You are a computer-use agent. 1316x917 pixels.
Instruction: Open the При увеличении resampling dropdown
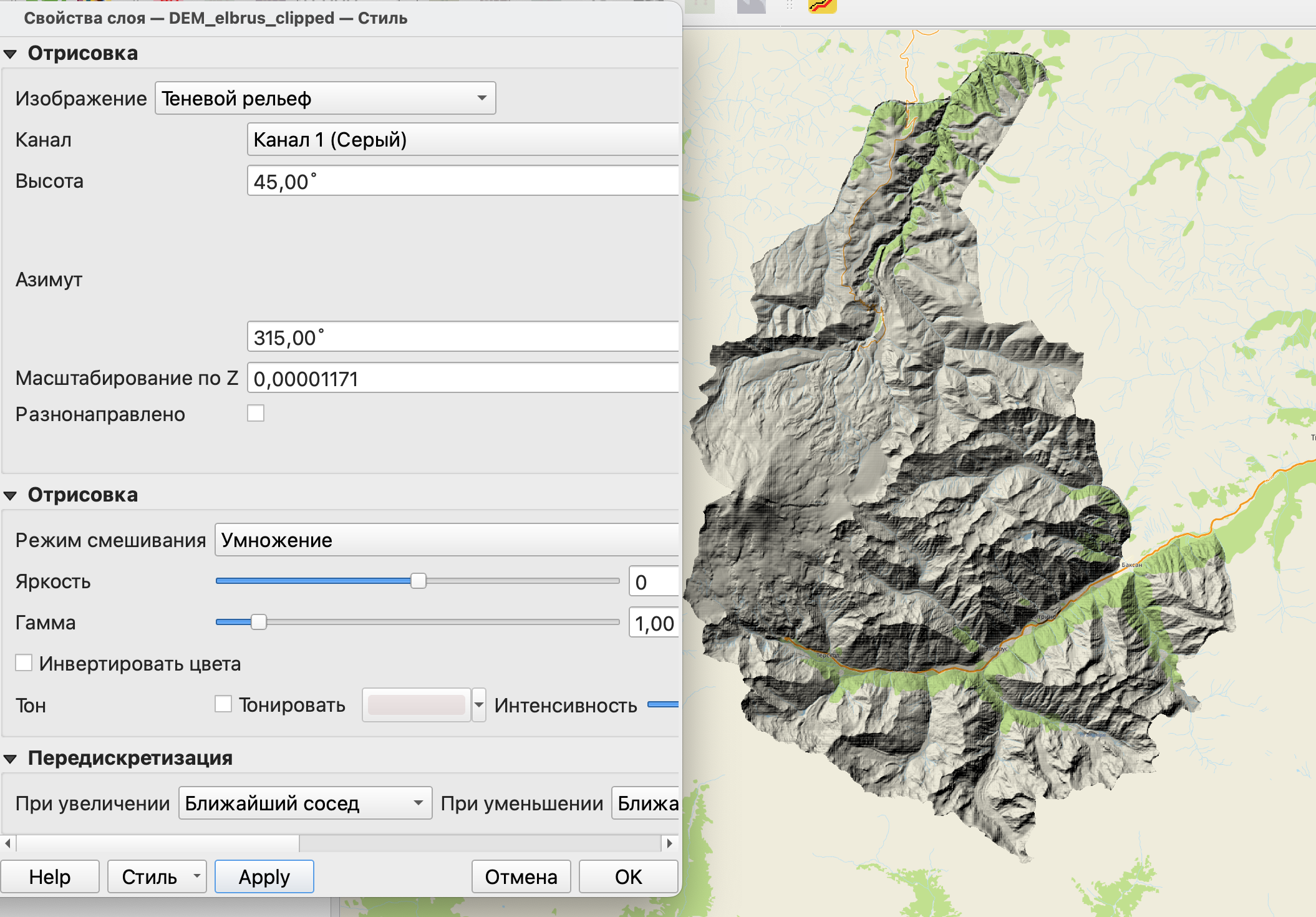click(x=305, y=803)
